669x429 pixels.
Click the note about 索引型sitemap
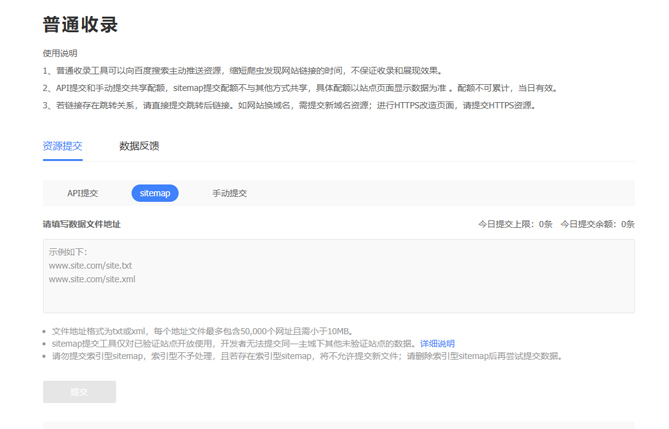click(x=307, y=356)
